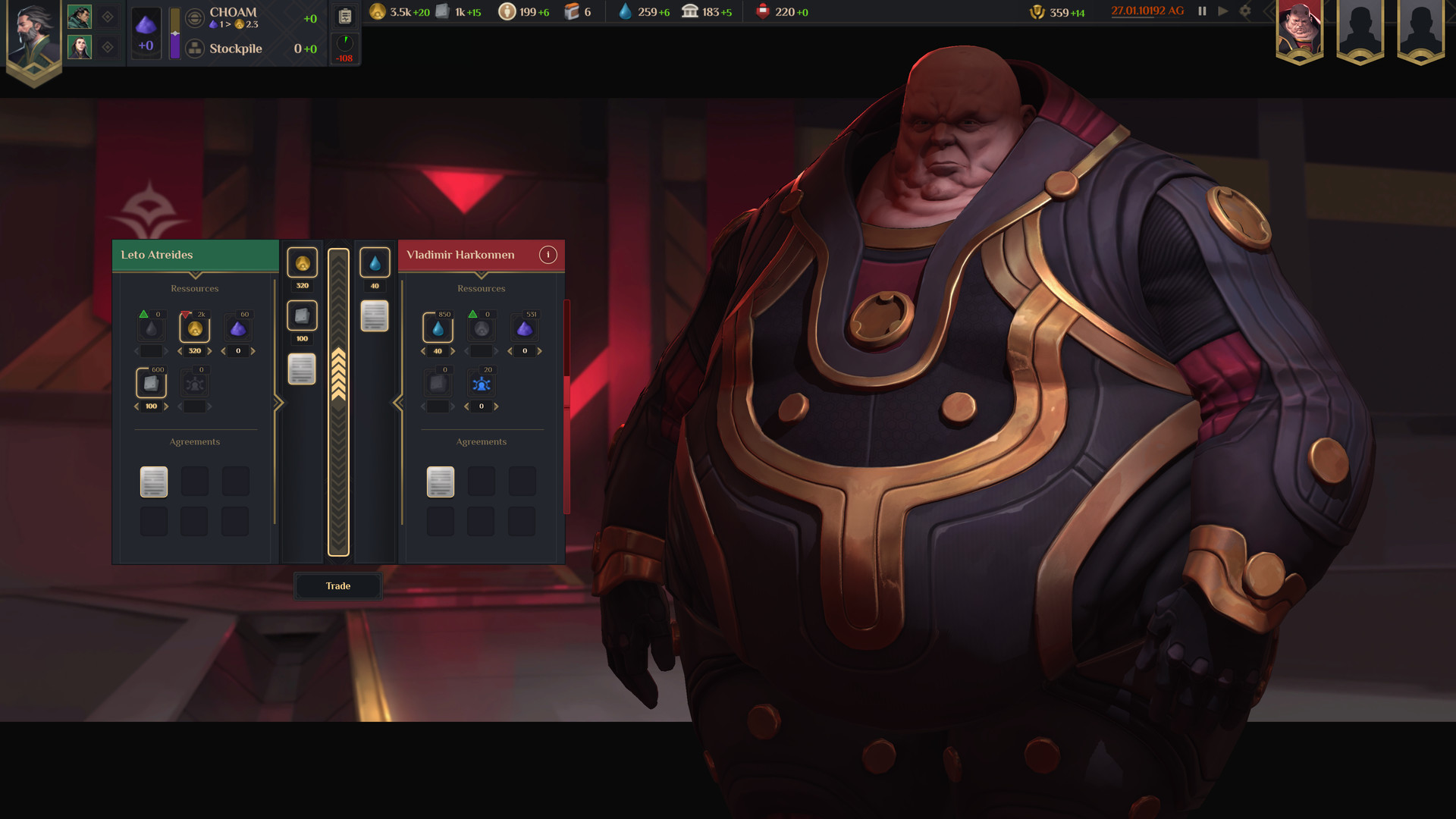
Task: Select the Landsraad authority building icon
Action: point(691,11)
